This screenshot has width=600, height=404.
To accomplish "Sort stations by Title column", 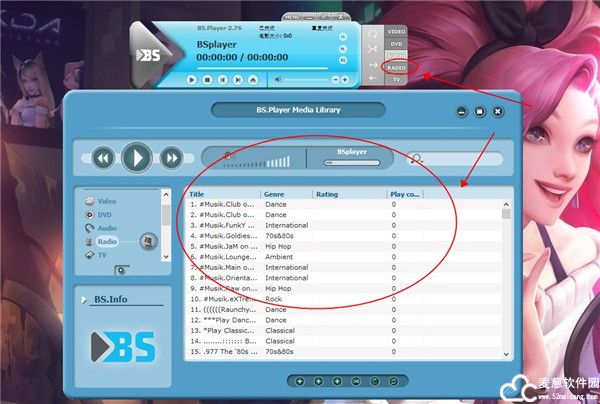I will pyautogui.click(x=197, y=194).
